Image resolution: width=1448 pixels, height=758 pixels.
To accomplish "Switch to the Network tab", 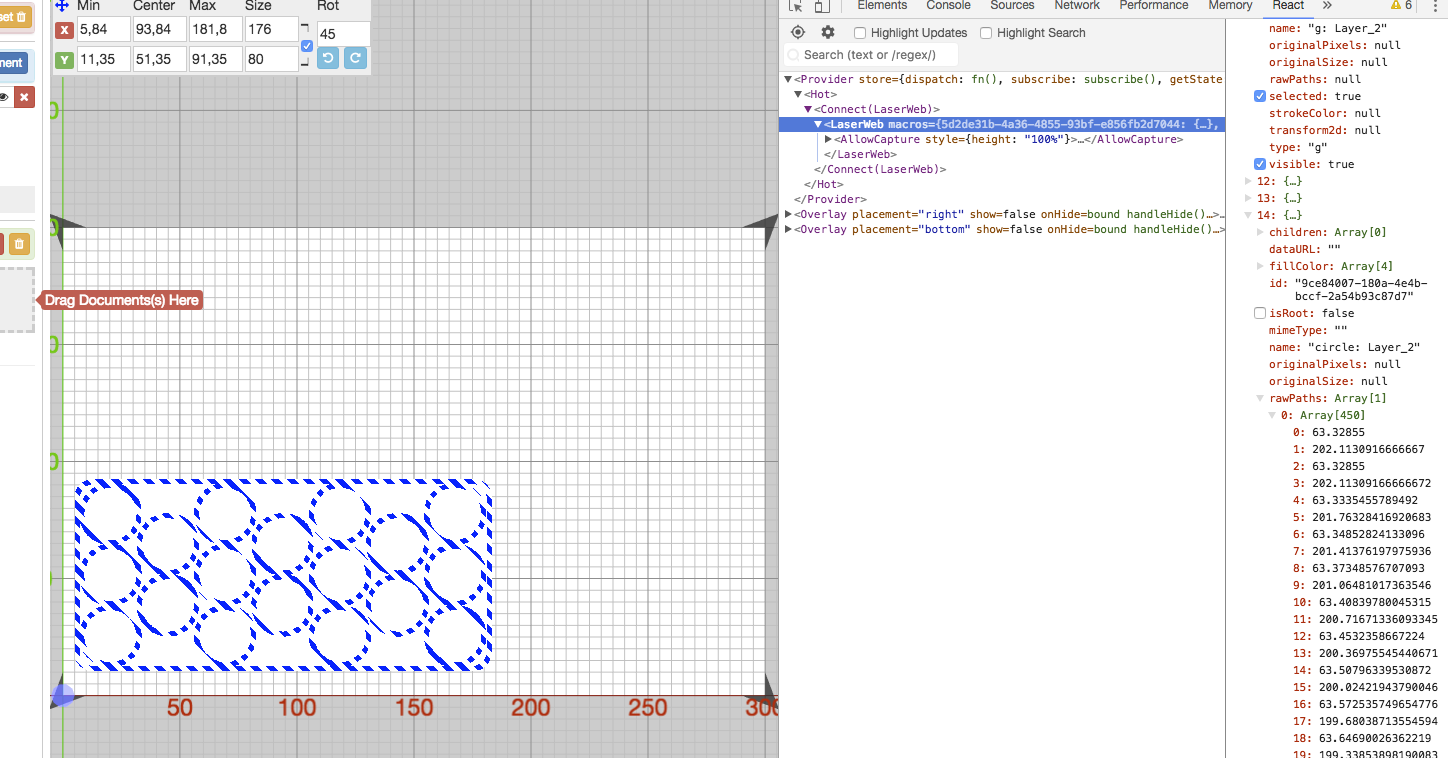I will pos(1077,5).
